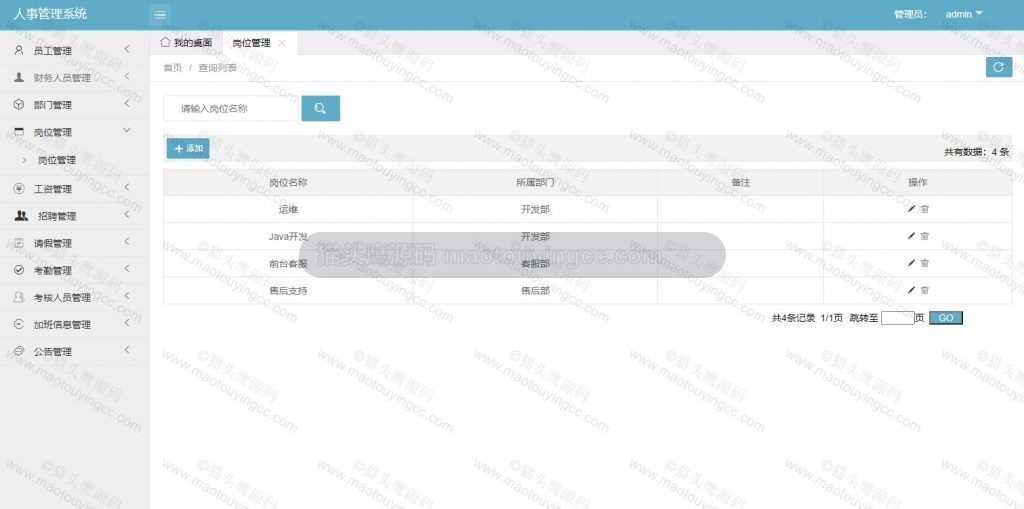Click the magnifier search button
Image resolution: width=1024 pixels, height=509 pixels.
coord(321,108)
